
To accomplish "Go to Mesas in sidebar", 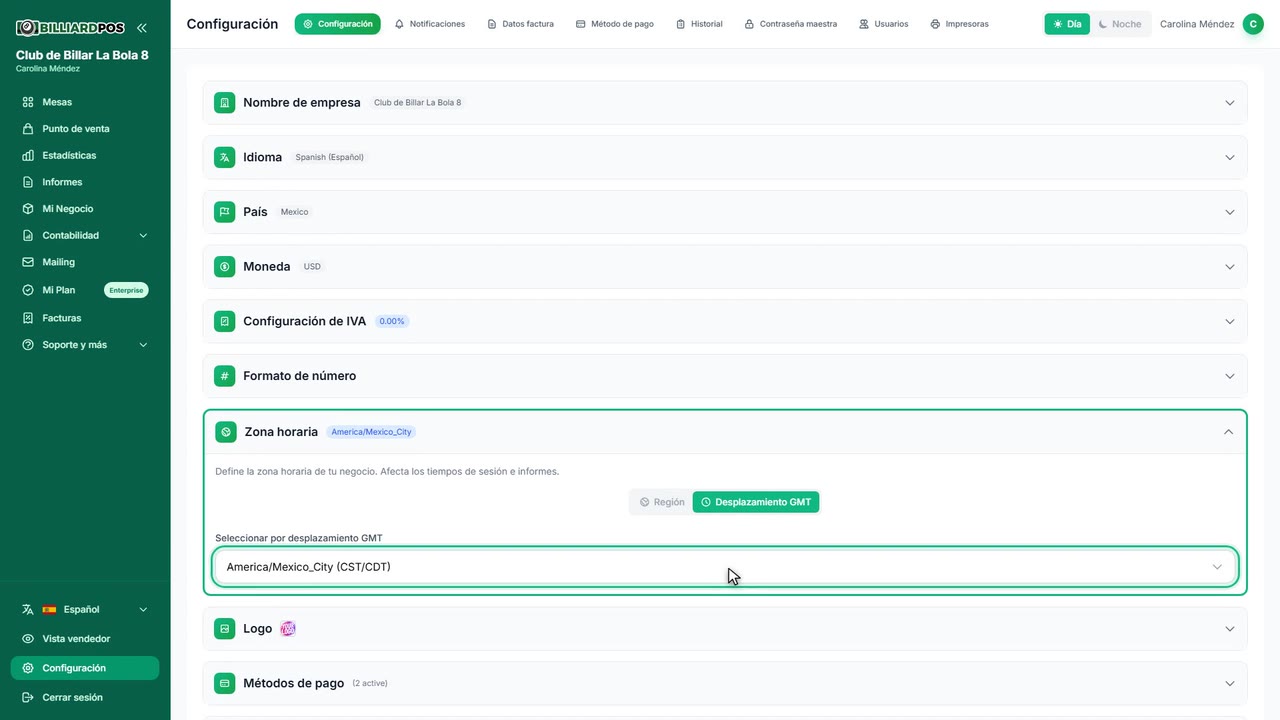I will (x=85, y=102).
